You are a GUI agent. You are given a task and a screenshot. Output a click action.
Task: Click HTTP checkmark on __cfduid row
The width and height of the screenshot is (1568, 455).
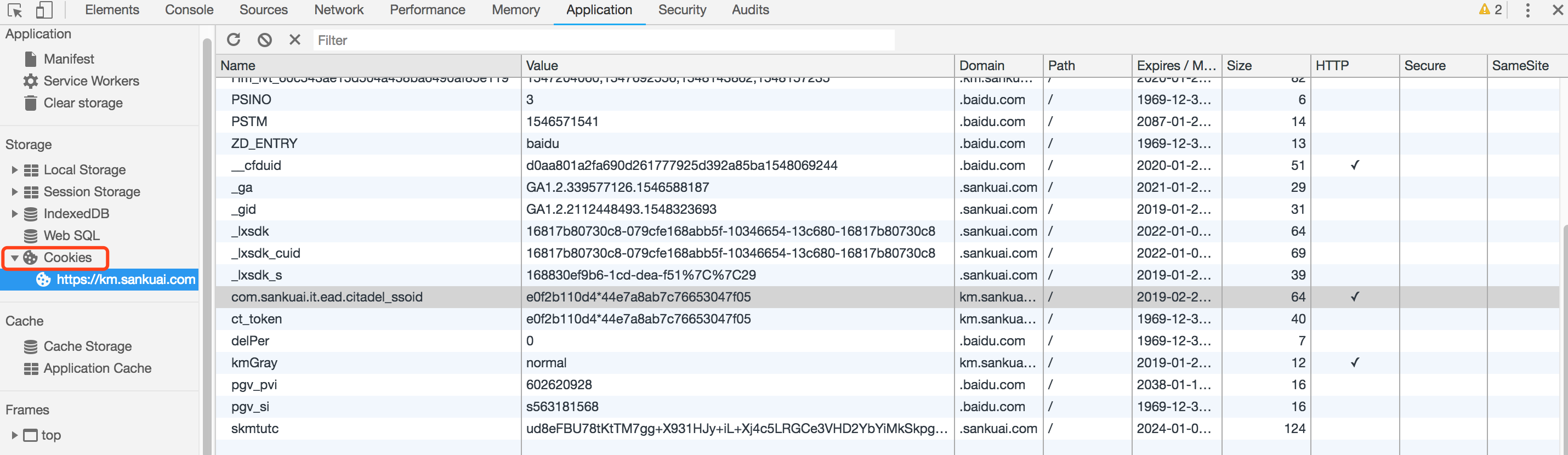(1354, 166)
